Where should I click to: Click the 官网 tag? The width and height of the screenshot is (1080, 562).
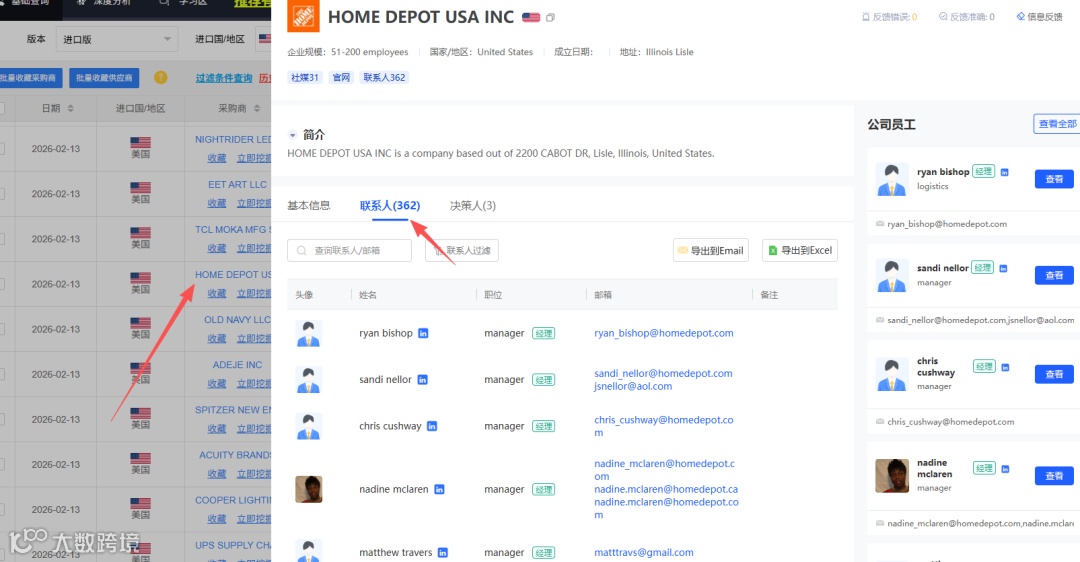click(x=342, y=78)
